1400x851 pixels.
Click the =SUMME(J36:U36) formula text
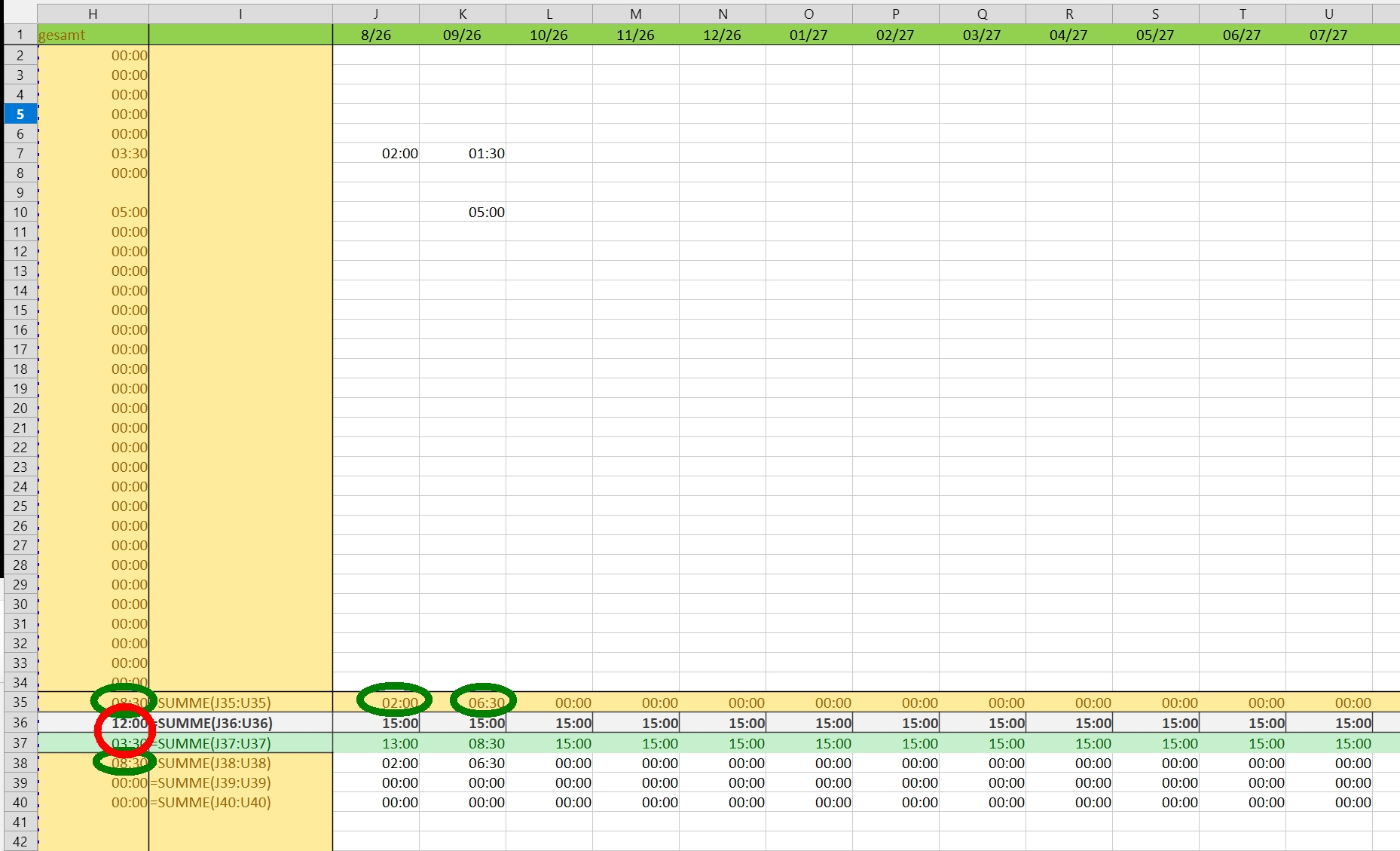coord(212,723)
